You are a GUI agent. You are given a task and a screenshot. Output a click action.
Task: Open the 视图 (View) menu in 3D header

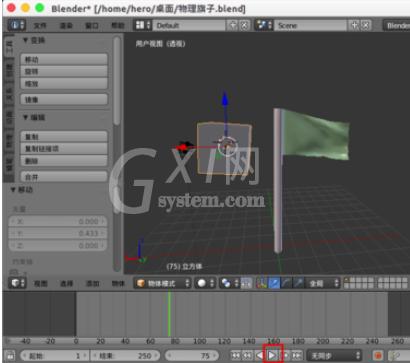coord(40,283)
